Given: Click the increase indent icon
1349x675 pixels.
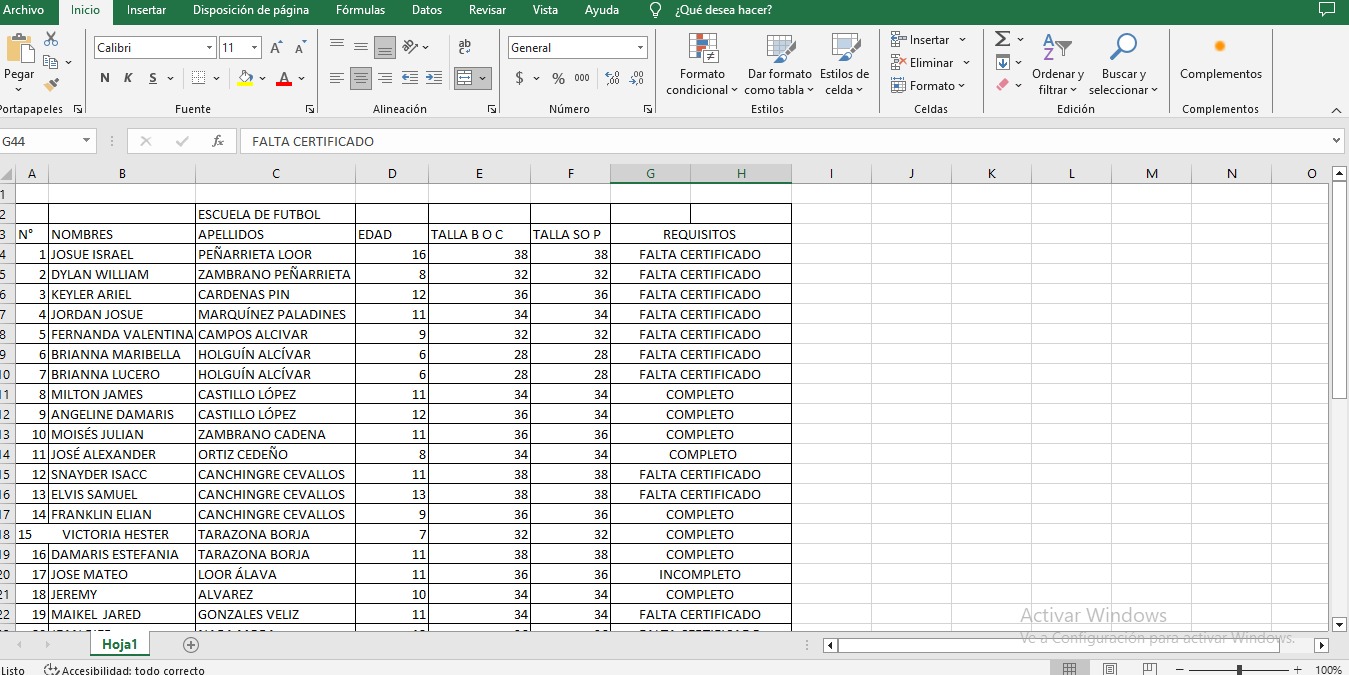Looking at the screenshot, I should (434, 78).
